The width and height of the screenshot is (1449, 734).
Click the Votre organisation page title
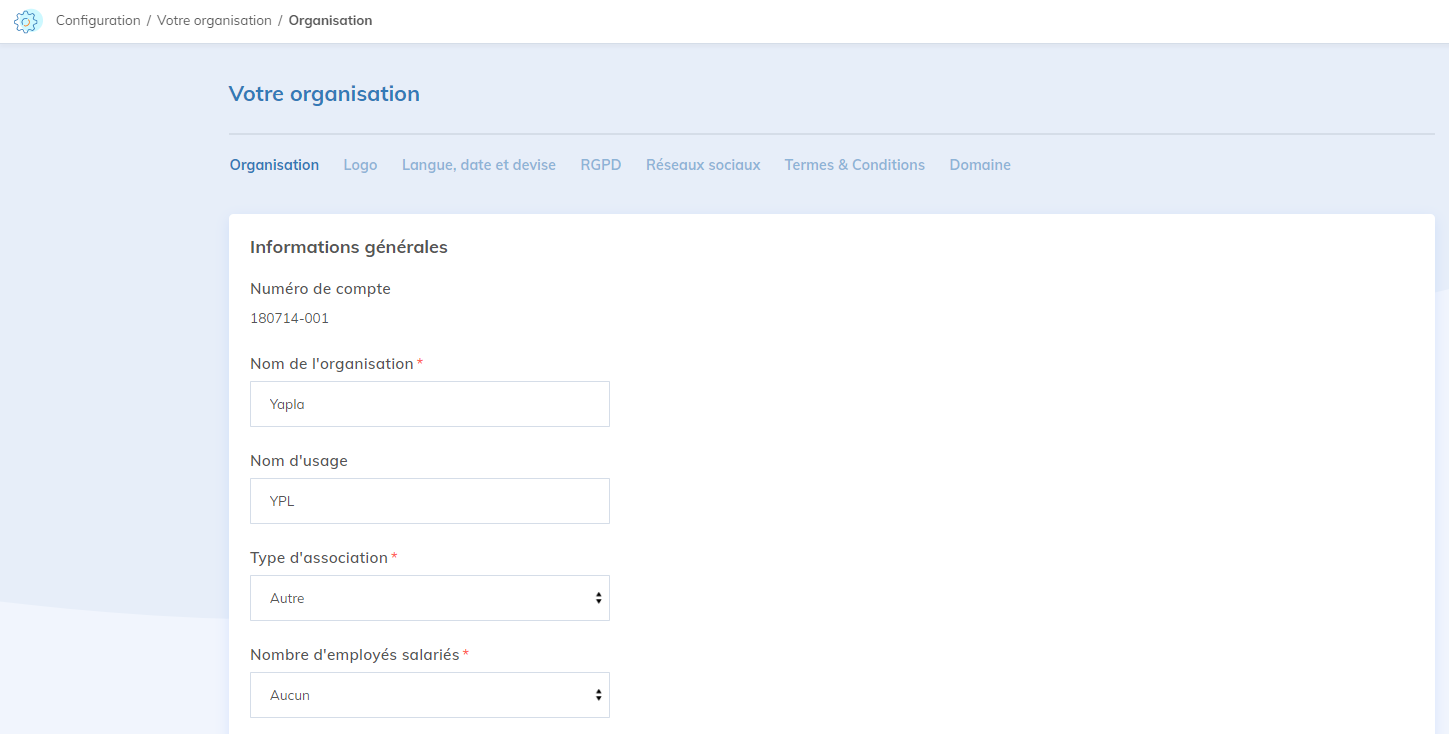[x=324, y=94]
